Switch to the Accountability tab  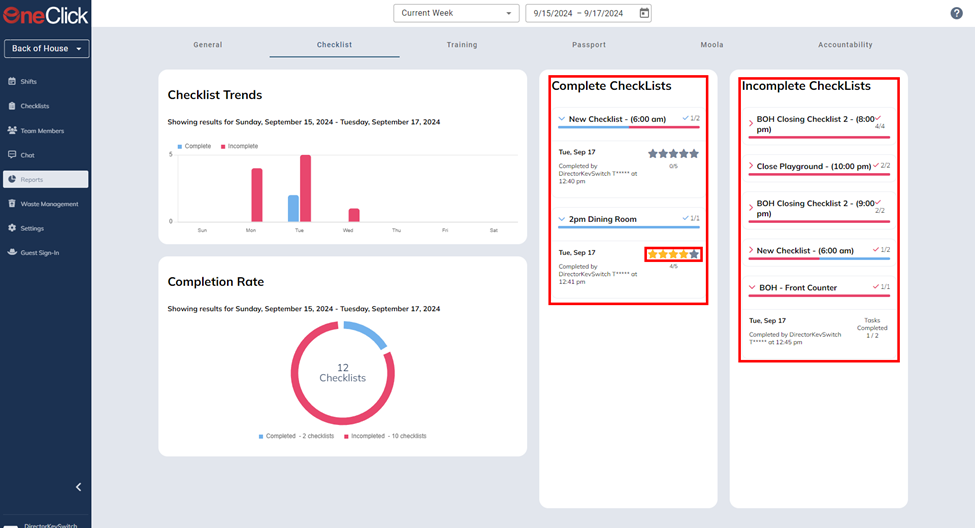coord(845,45)
